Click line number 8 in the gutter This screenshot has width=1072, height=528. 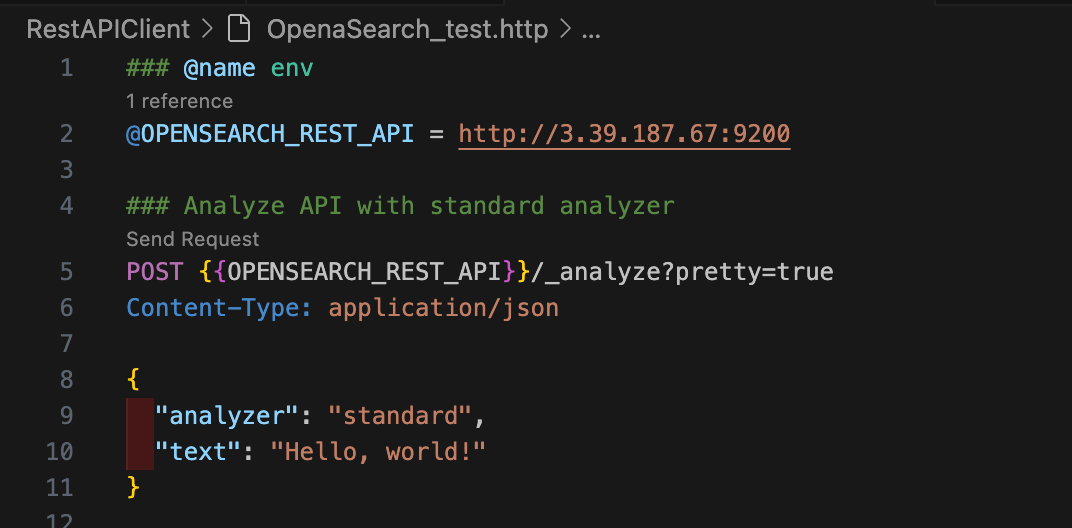66,379
